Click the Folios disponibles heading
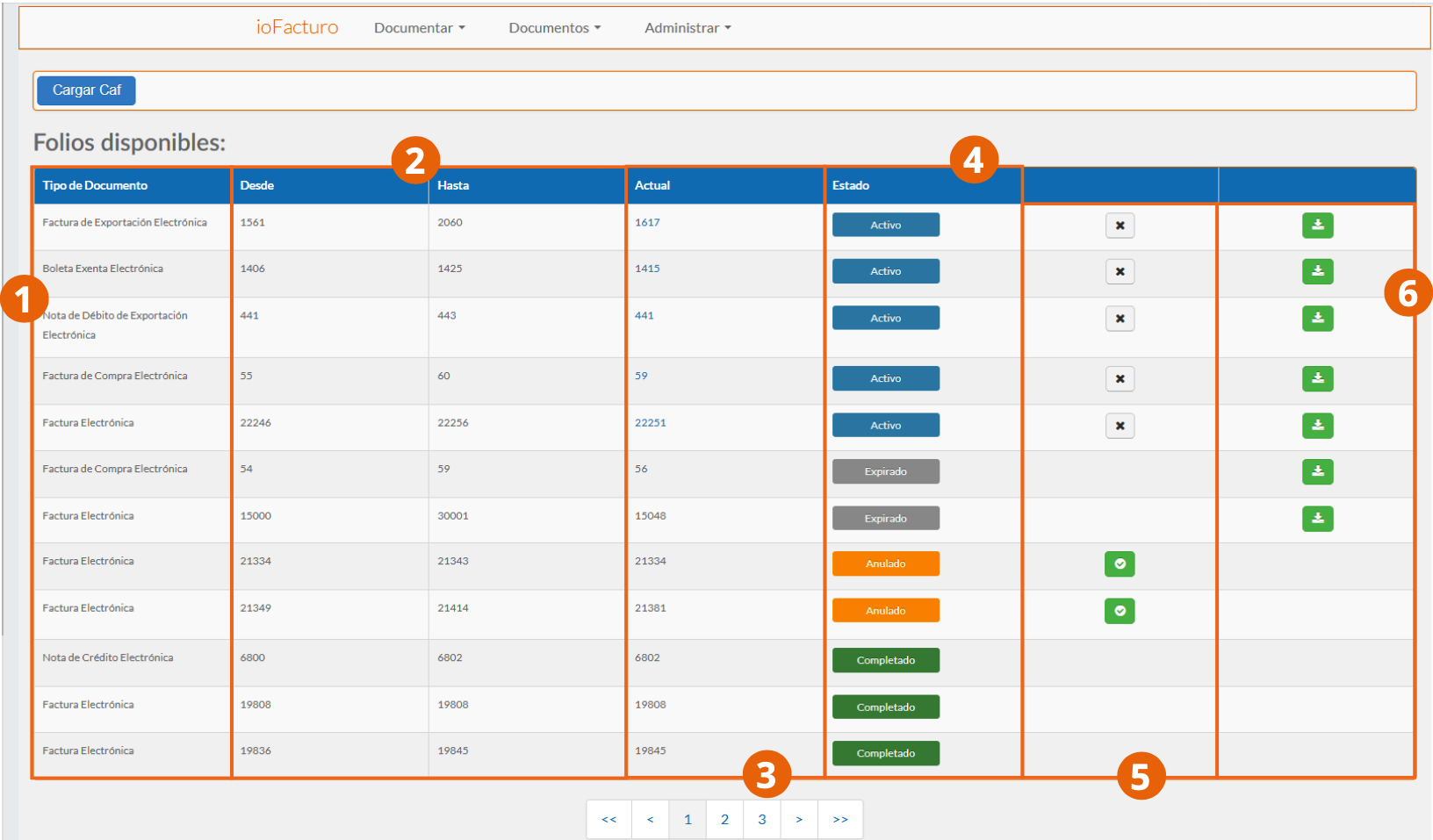 (x=129, y=143)
